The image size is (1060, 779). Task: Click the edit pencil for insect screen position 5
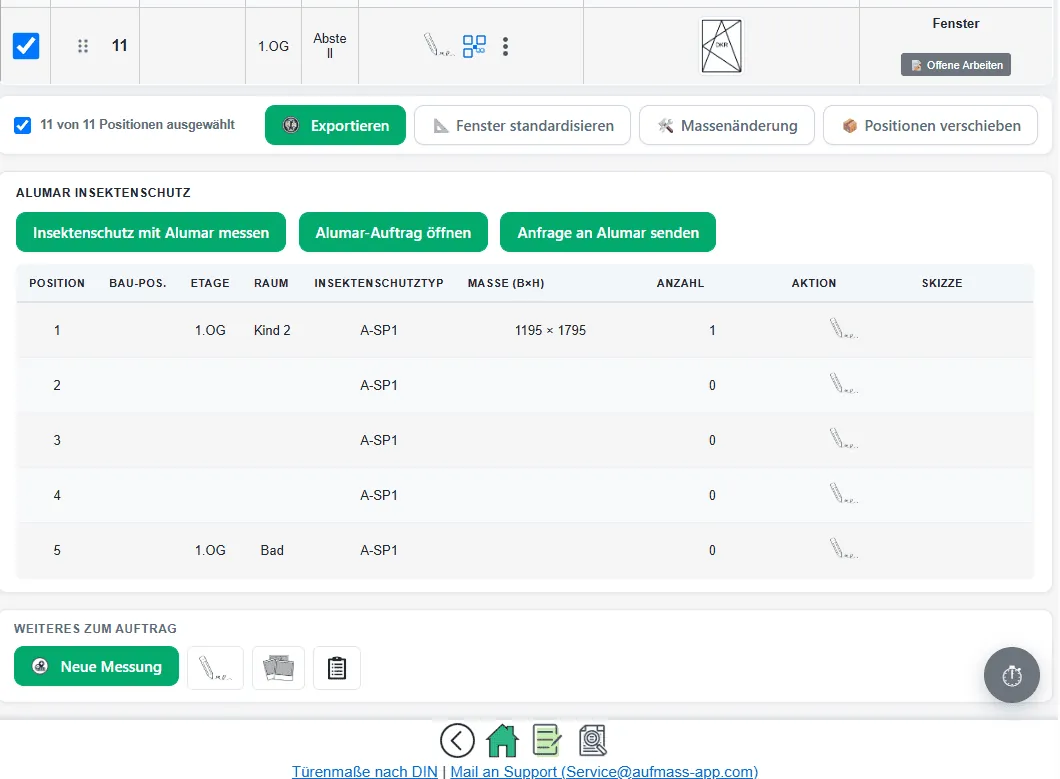coord(843,549)
